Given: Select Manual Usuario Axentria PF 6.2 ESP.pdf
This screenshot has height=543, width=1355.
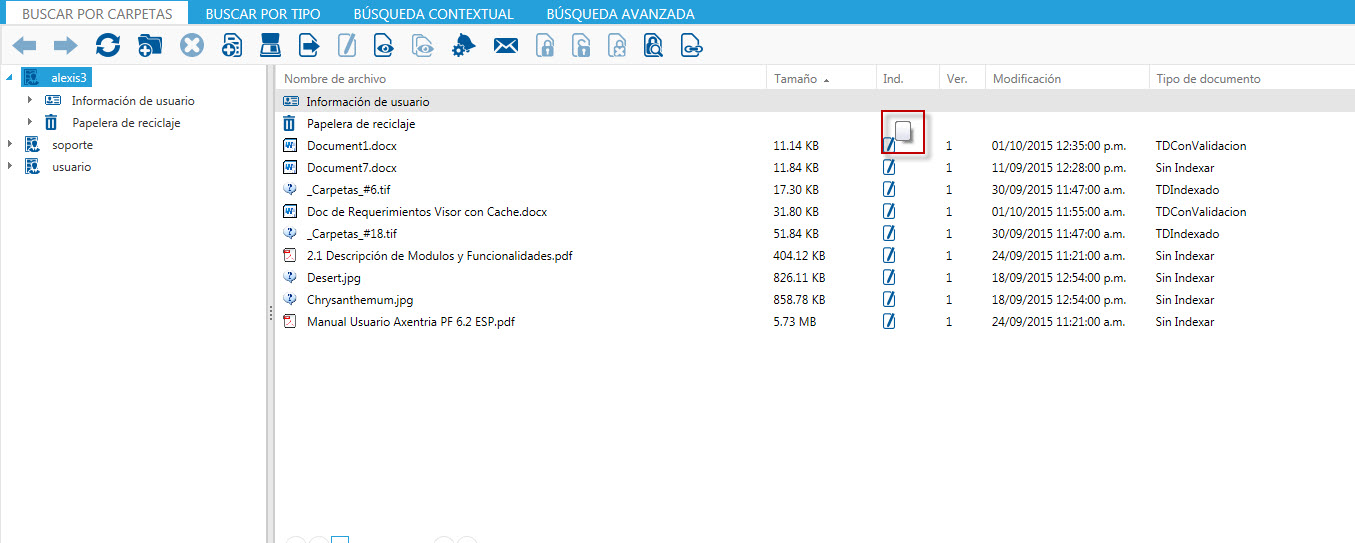Looking at the screenshot, I should pos(411,322).
